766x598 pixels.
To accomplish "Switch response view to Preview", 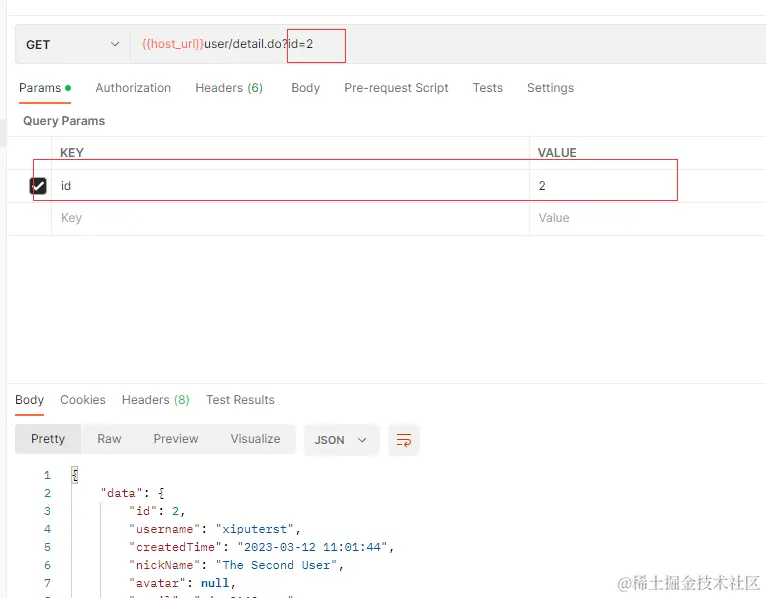I will tap(176, 439).
